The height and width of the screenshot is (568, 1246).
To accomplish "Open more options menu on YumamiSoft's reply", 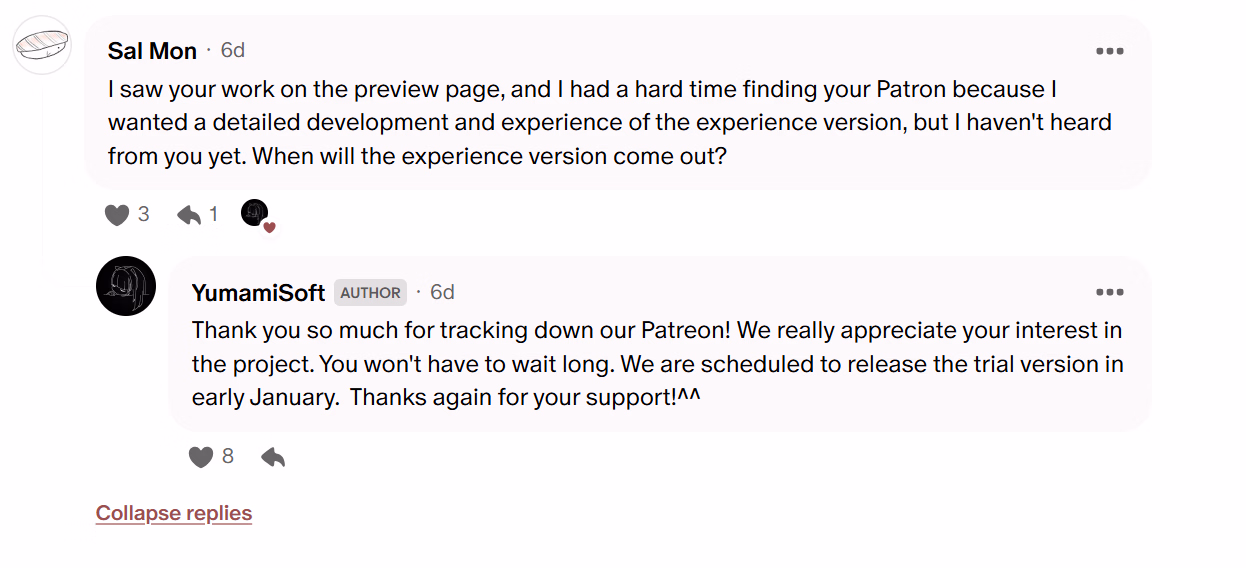I will click(1109, 292).
